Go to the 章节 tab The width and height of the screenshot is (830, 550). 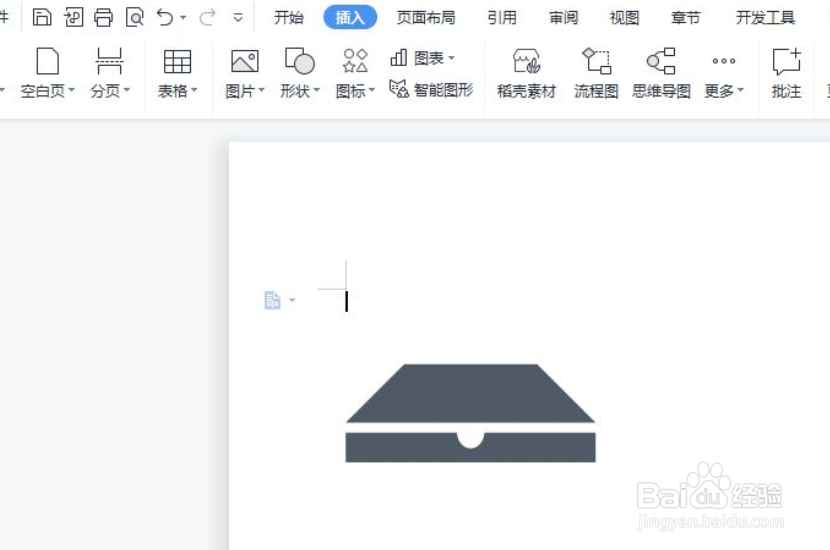point(686,17)
